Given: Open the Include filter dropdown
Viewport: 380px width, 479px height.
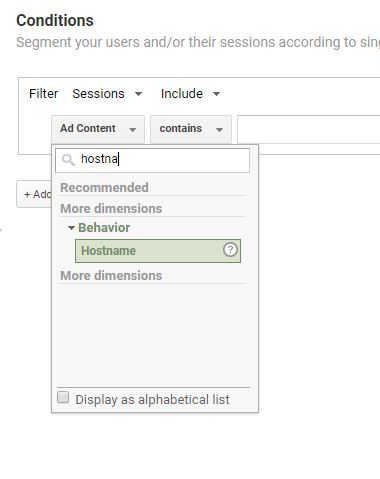Looking at the screenshot, I should click(x=190, y=94).
